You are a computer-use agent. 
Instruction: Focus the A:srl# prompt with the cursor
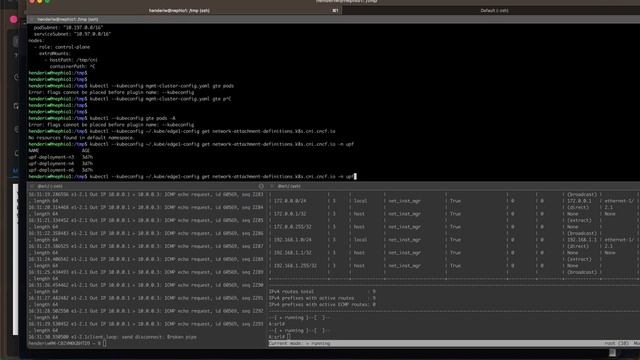coord(280,337)
